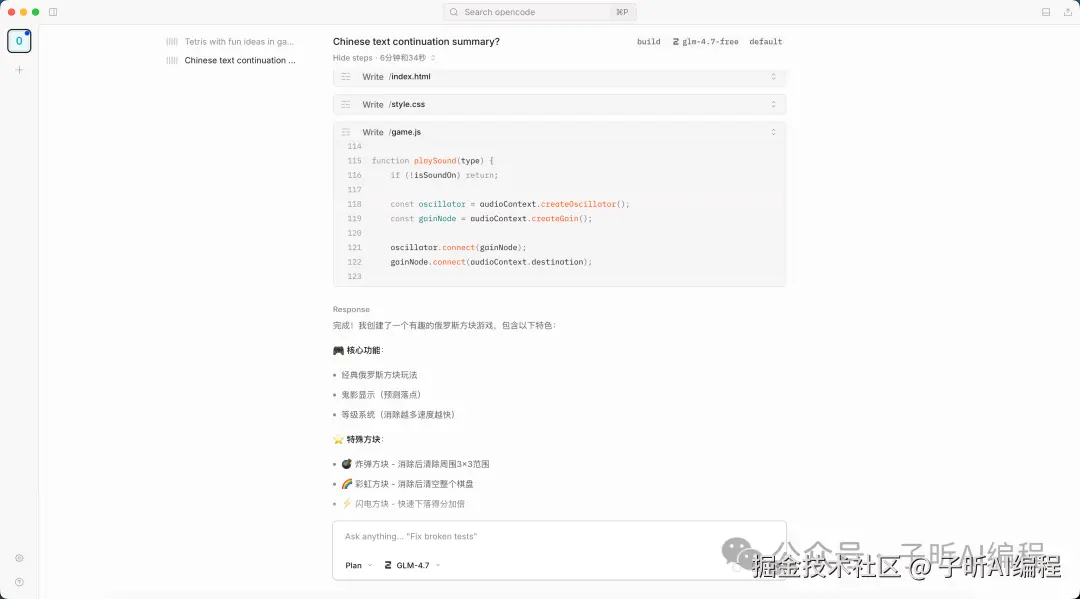Open the project tile labeled 0
This screenshot has height=599, width=1080.
tap(19, 41)
